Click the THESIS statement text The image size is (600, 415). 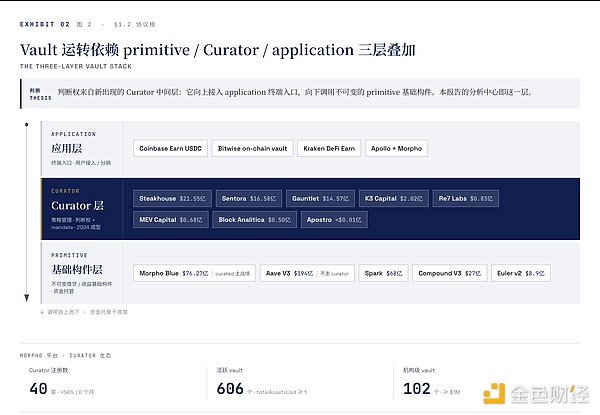(295, 92)
